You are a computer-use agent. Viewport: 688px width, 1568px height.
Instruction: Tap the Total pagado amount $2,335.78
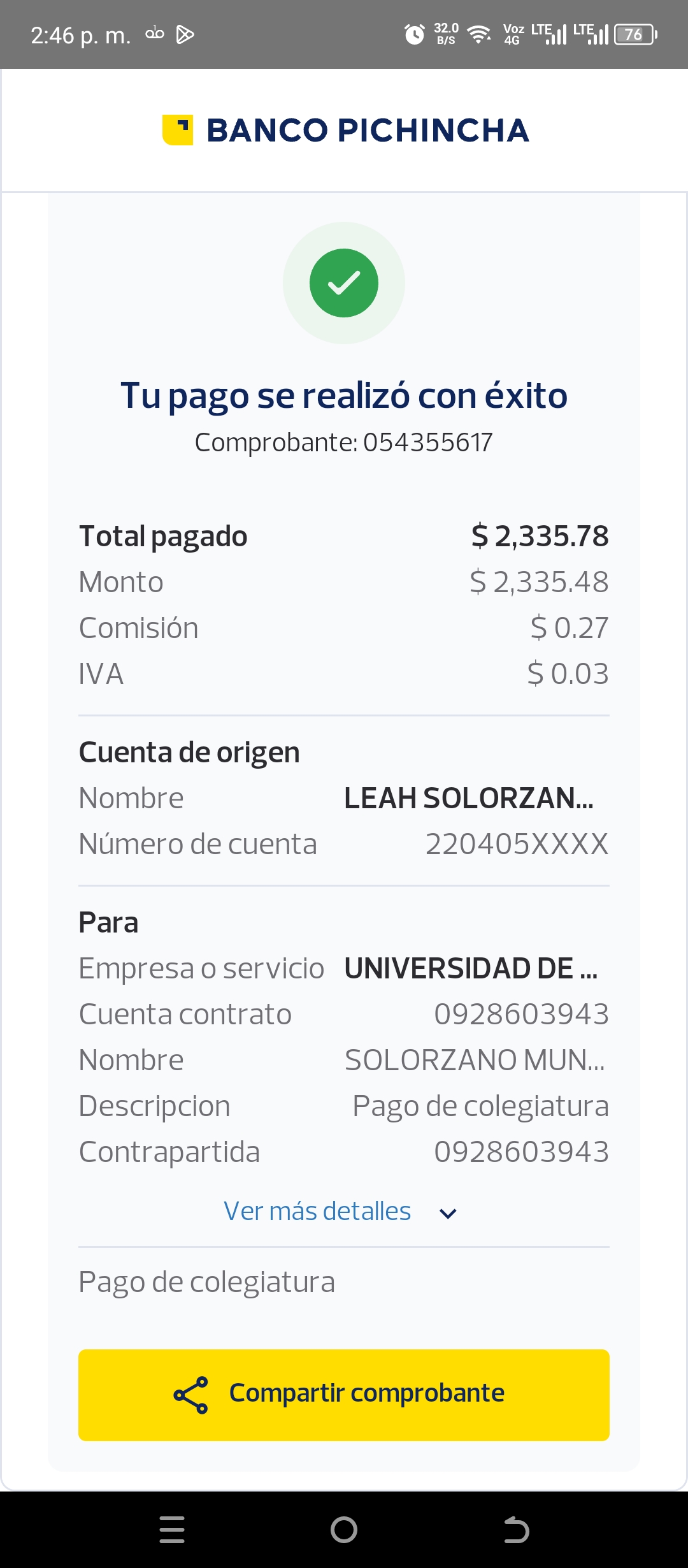[x=540, y=536]
